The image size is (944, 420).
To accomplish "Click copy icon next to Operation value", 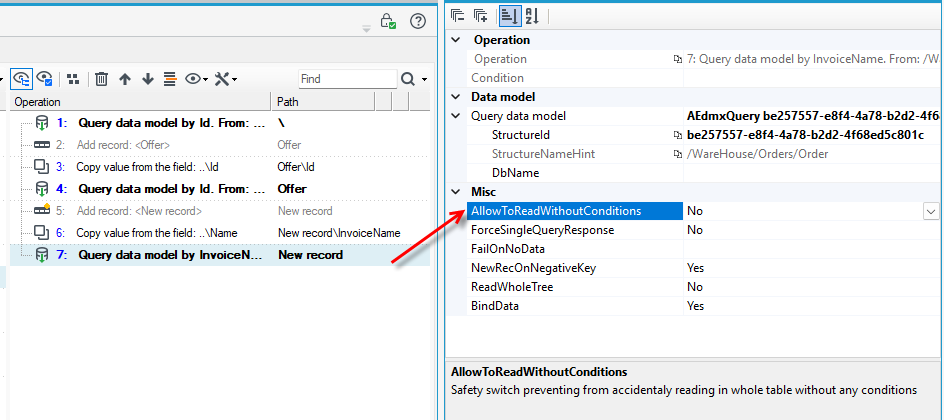I will click(x=678, y=60).
